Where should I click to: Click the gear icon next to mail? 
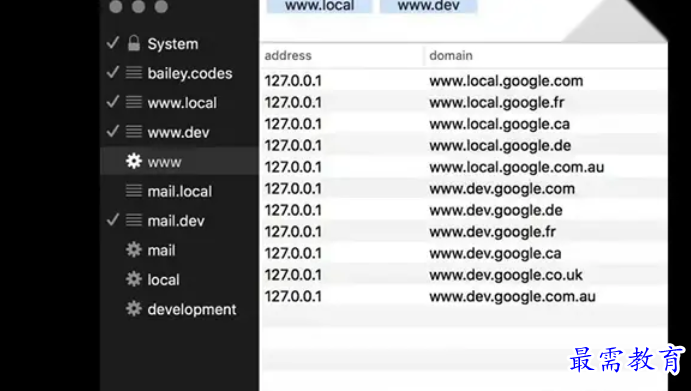(134, 250)
